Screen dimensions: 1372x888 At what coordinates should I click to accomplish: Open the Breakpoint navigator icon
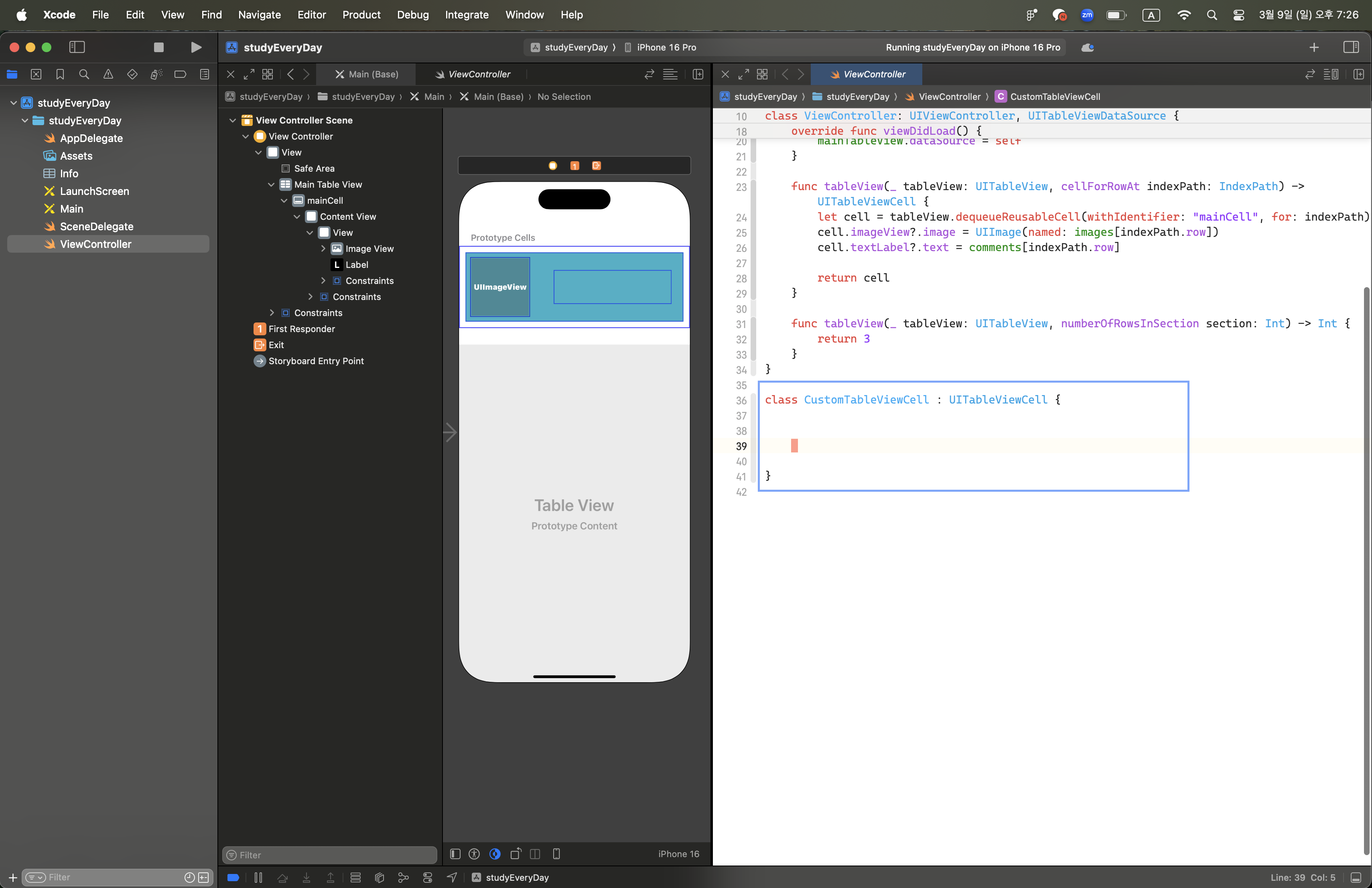pyautogui.click(x=180, y=74)
